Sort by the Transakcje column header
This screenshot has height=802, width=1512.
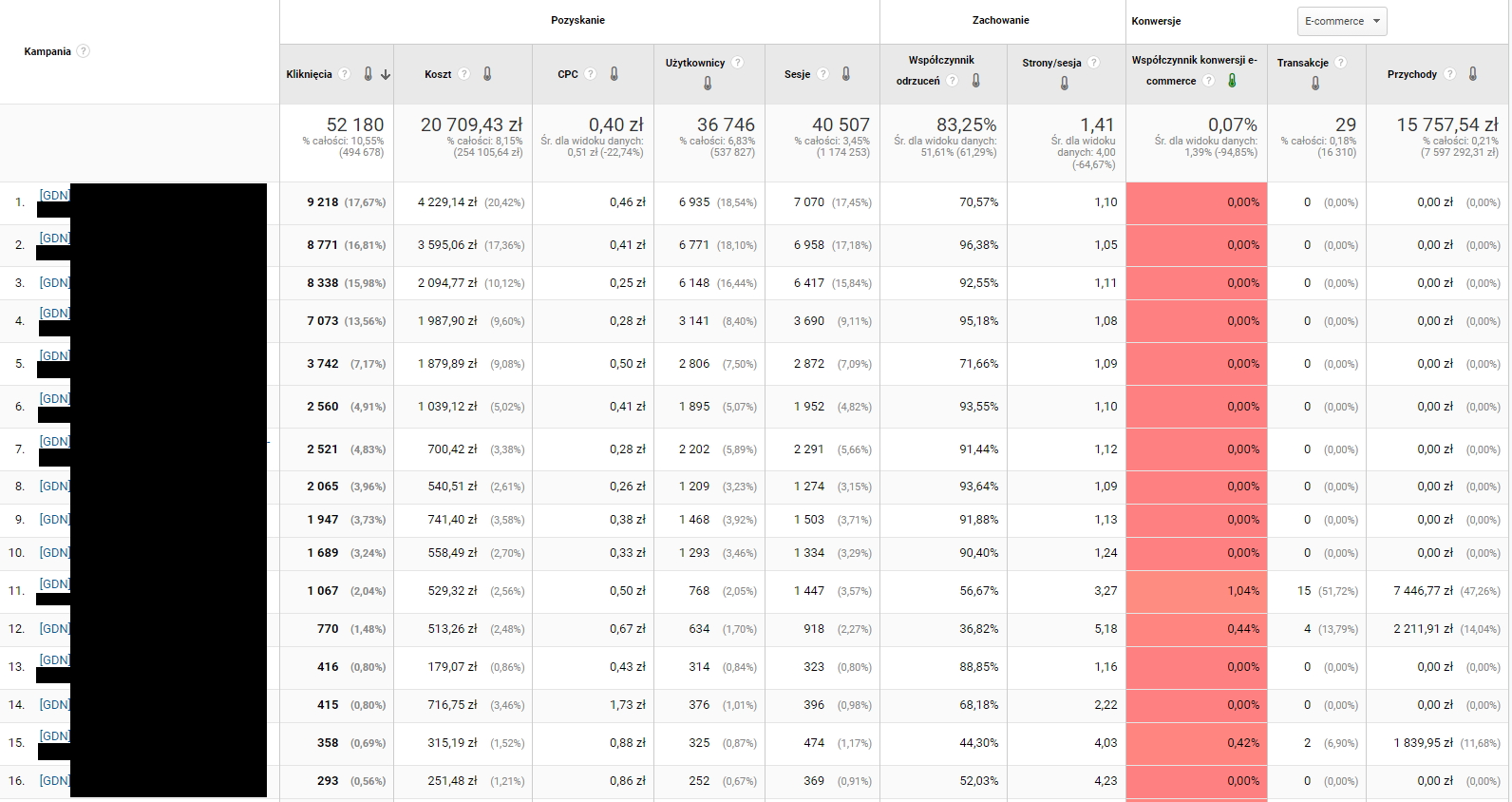[1302, 63]
